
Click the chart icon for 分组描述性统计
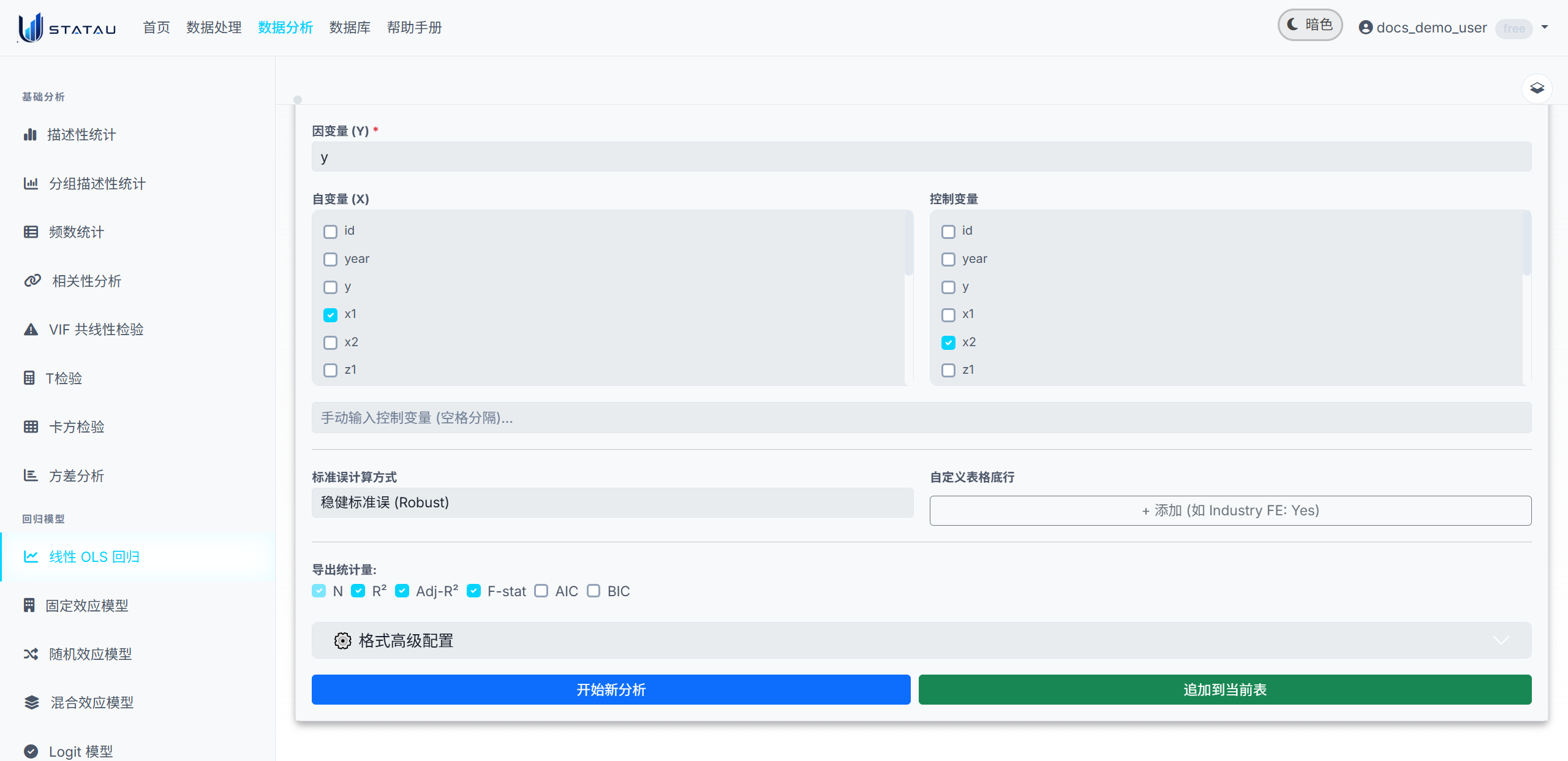click(x=31, y=183)
